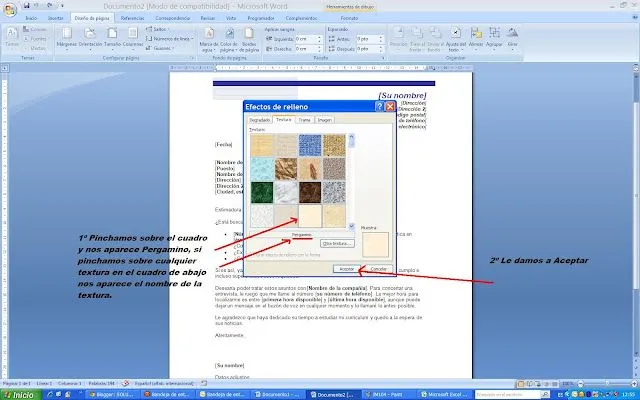640x400 pixels.
Task: Select the Trama tab in dialog
Action: pyautogui.click(x=304, y=120)
